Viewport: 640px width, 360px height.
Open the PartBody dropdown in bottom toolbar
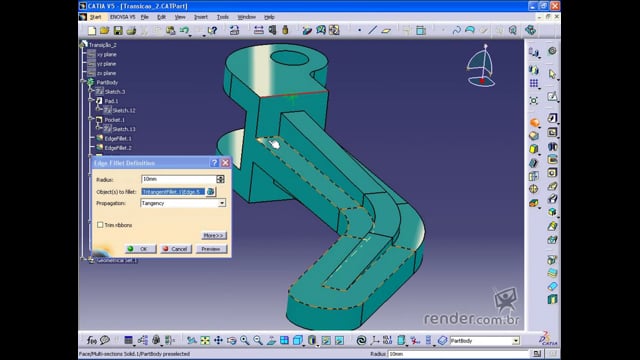(484, 340)
